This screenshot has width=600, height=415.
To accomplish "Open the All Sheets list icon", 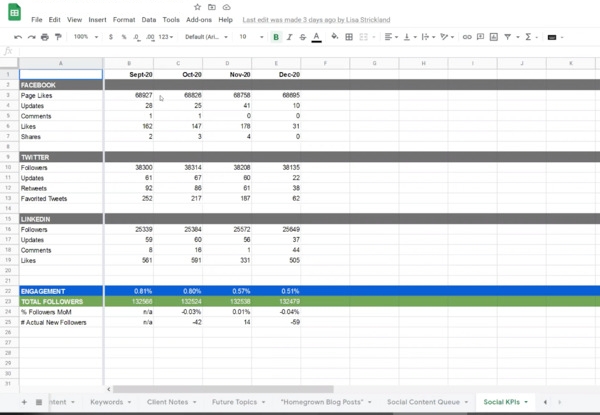I will 39,402.
